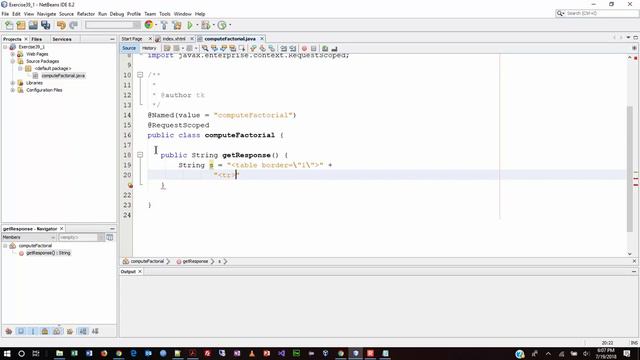Image resolution: width=640 pixels, height=360 pixels.
Task: Expand the Configuration Files tree node
Action: pyautogui.click(x=13, y=90)
